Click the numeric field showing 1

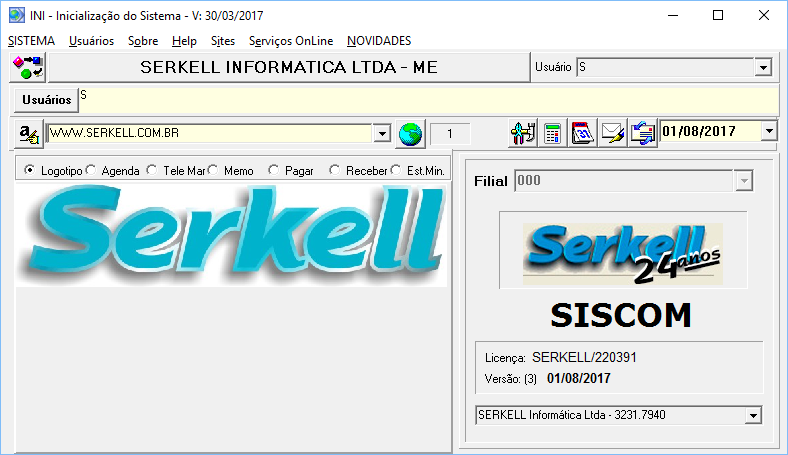tap(450, 134)
